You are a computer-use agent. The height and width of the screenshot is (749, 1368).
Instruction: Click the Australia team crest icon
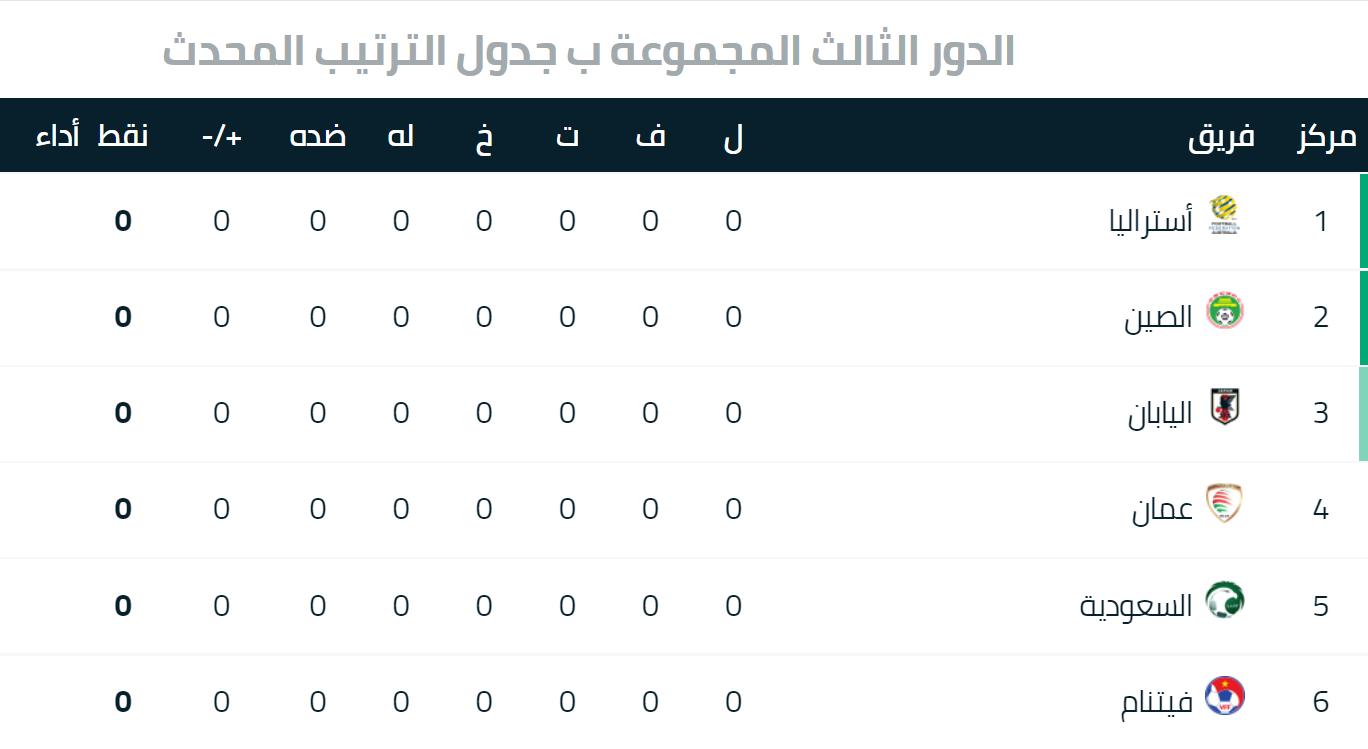(1225, 214)
